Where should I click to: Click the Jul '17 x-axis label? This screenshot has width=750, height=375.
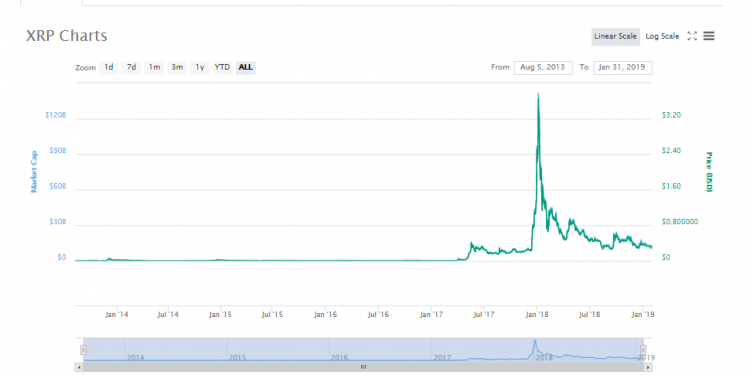pos(484,314)
